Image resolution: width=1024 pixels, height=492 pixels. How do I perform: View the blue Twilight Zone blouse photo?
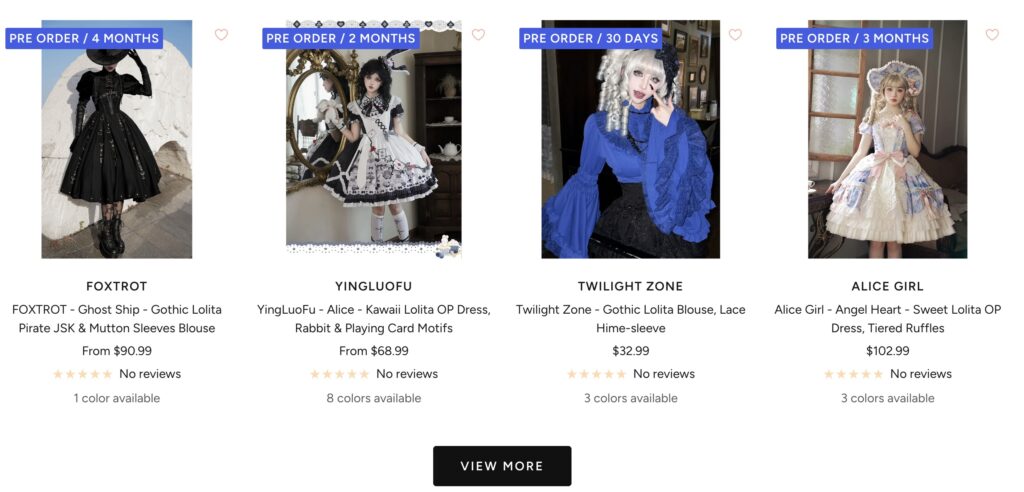630,139
